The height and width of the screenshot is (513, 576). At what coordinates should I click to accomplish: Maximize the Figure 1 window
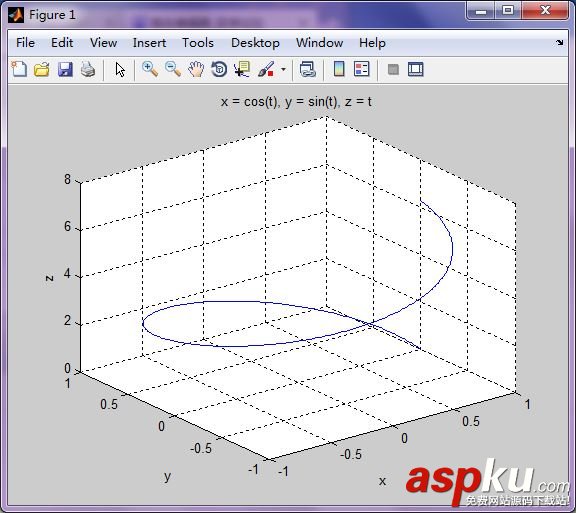(508, 10)
